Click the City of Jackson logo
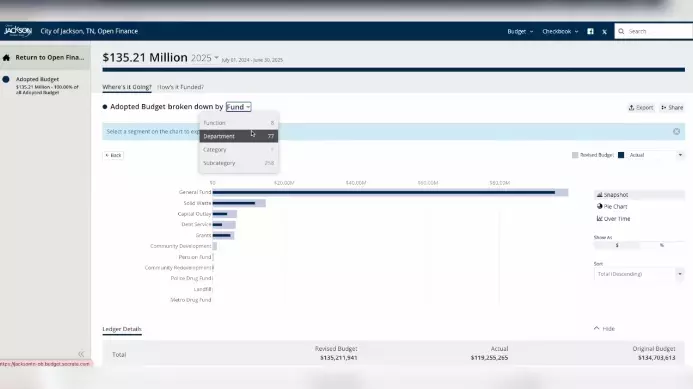This screenshot has height=389, width=693. pyautogui.click(x=18, y=31)
